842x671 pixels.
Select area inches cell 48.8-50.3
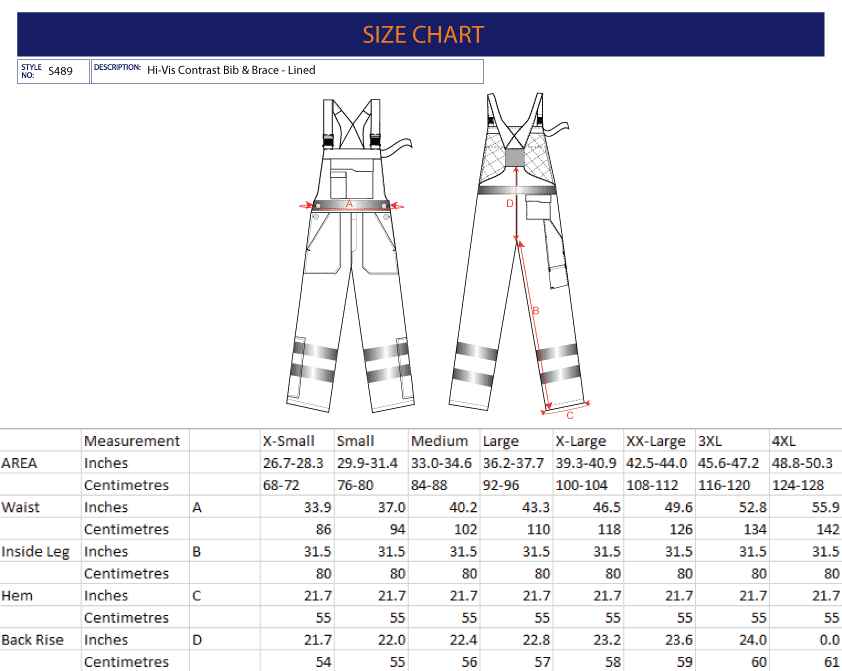(805, 463)
